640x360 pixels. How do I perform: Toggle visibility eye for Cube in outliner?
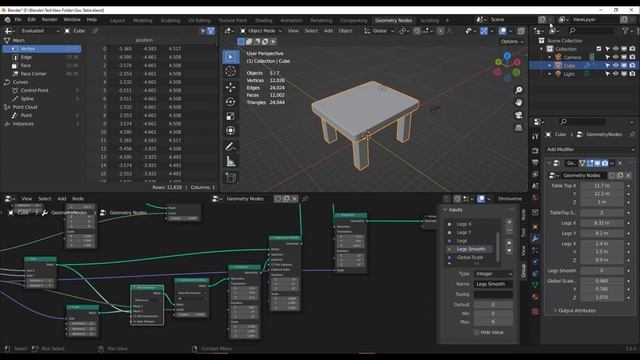(616, 65)
